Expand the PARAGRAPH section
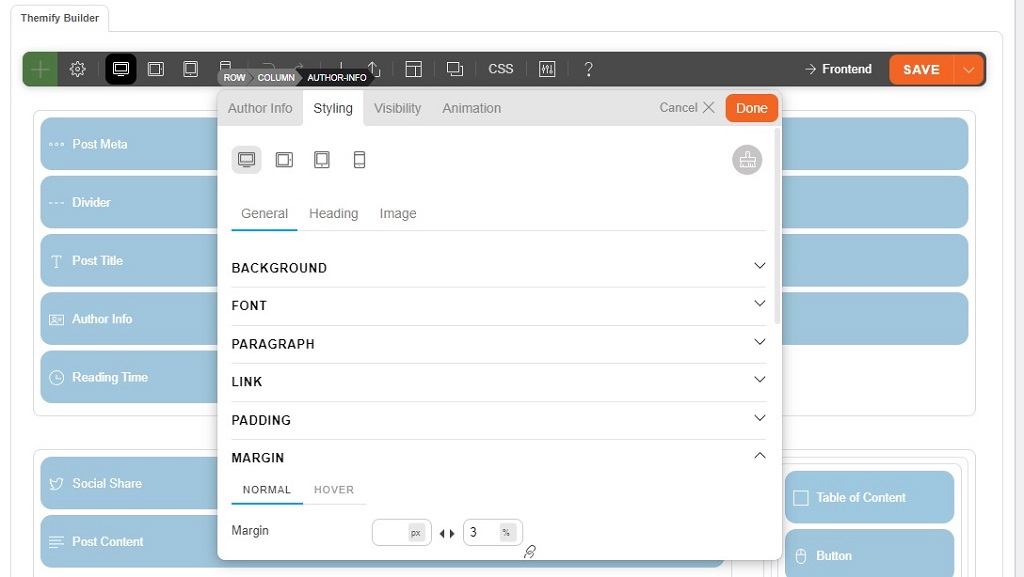 pyautogui.click(x=498, y=344)
